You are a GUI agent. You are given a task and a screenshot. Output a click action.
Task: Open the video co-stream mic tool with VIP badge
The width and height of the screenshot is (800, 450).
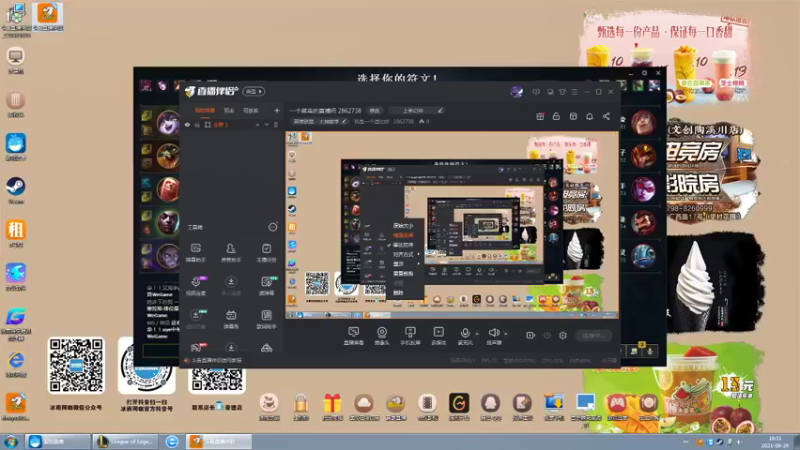click(x=196, y=285)
